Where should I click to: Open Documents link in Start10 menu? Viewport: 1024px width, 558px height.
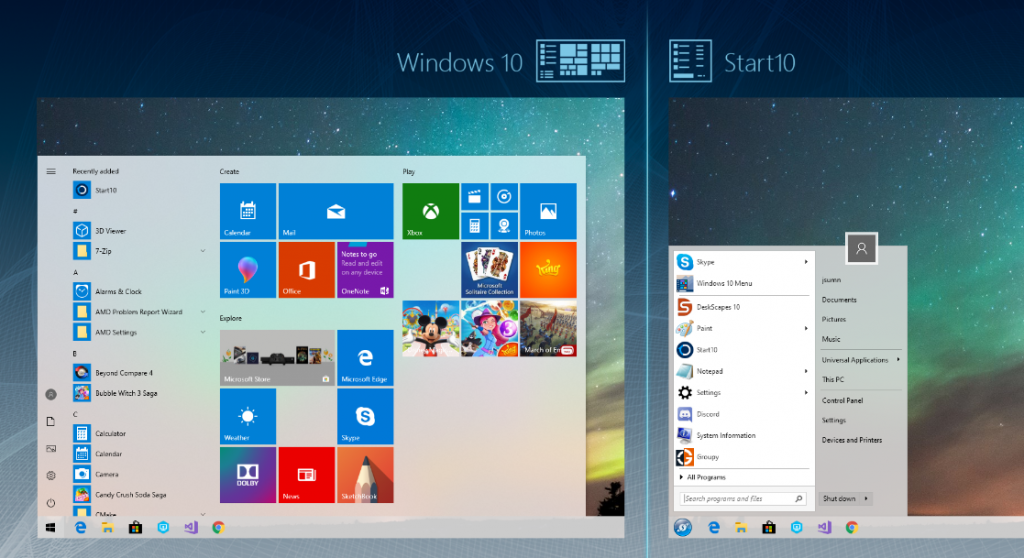point(839,300)
